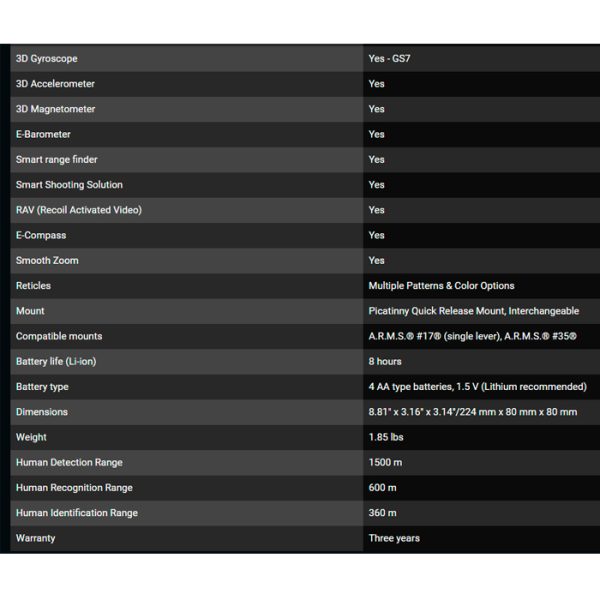Click the '8 hours' value
The width and height of the screenshot is (600, 600).
coord(385,362)
